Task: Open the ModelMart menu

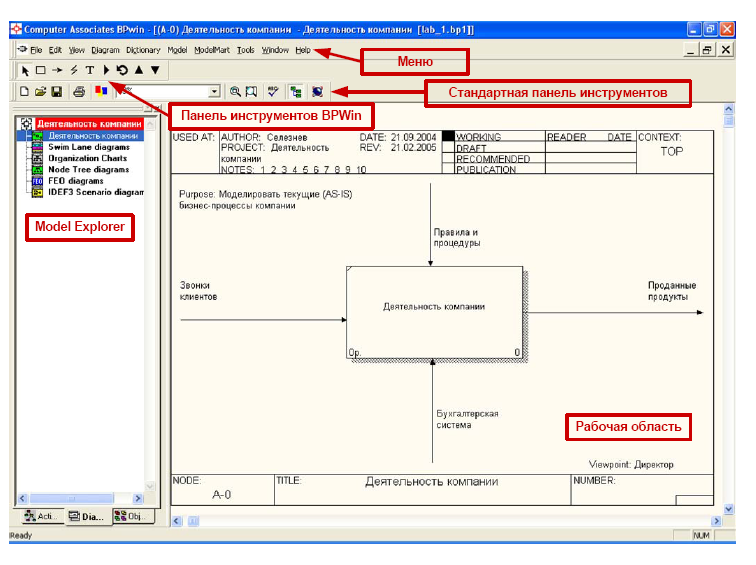Action: (x=212, y=50)
